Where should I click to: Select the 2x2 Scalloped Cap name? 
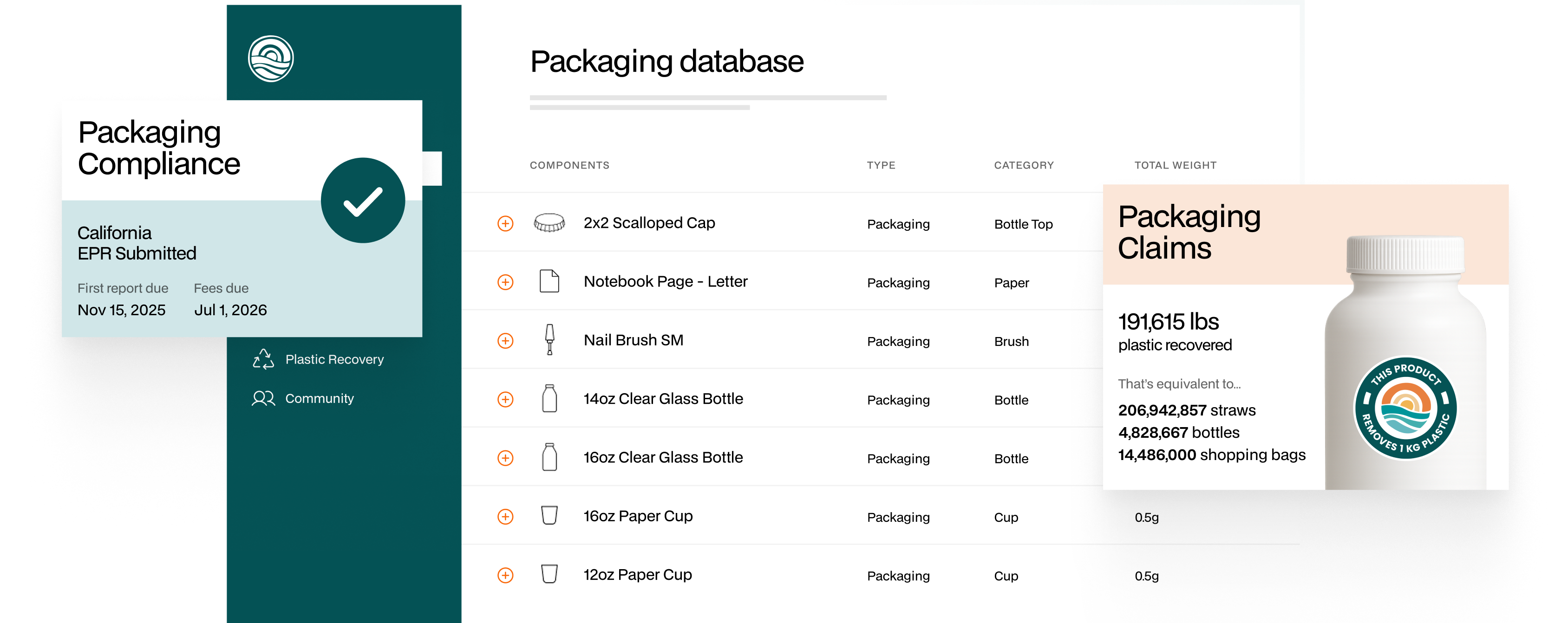(x=649, y=223)
